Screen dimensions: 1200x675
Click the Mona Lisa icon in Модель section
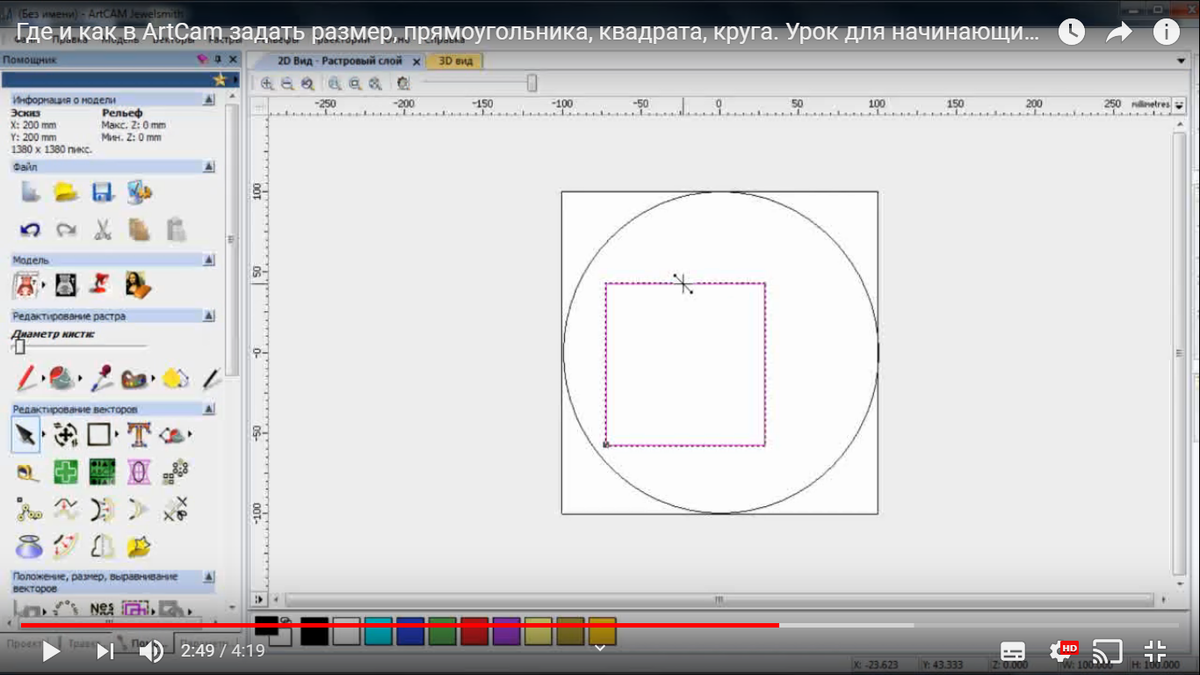(138, 285)
